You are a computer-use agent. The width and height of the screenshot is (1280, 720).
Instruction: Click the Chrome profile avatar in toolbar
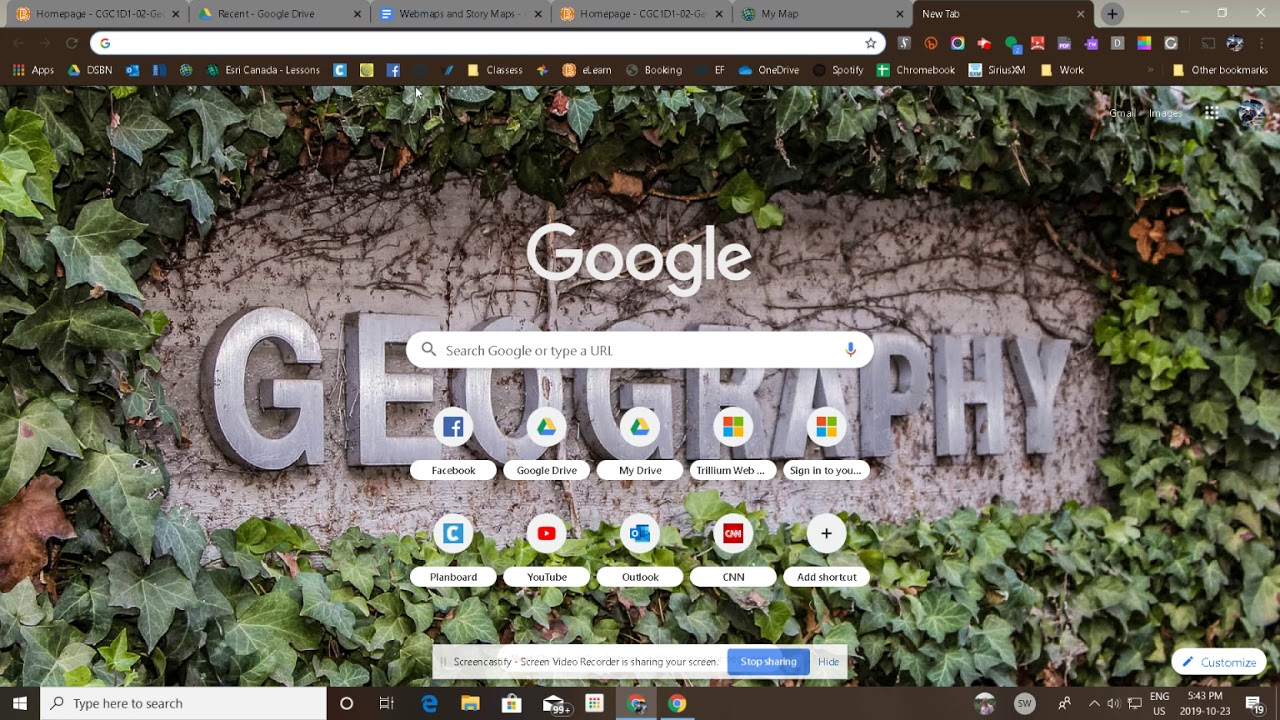point(1235,43)
